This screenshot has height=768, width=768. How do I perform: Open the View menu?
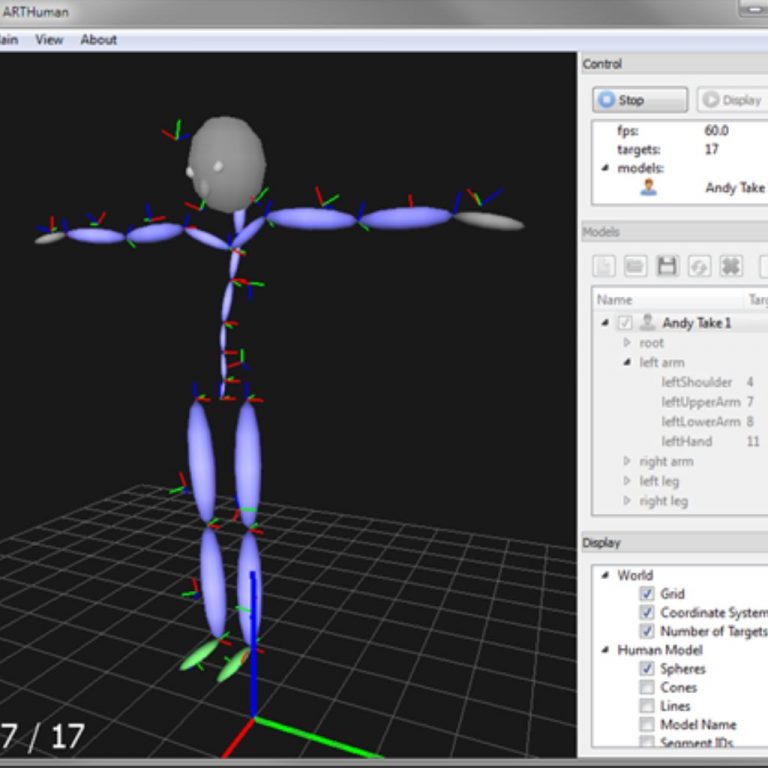click(49, 40)
